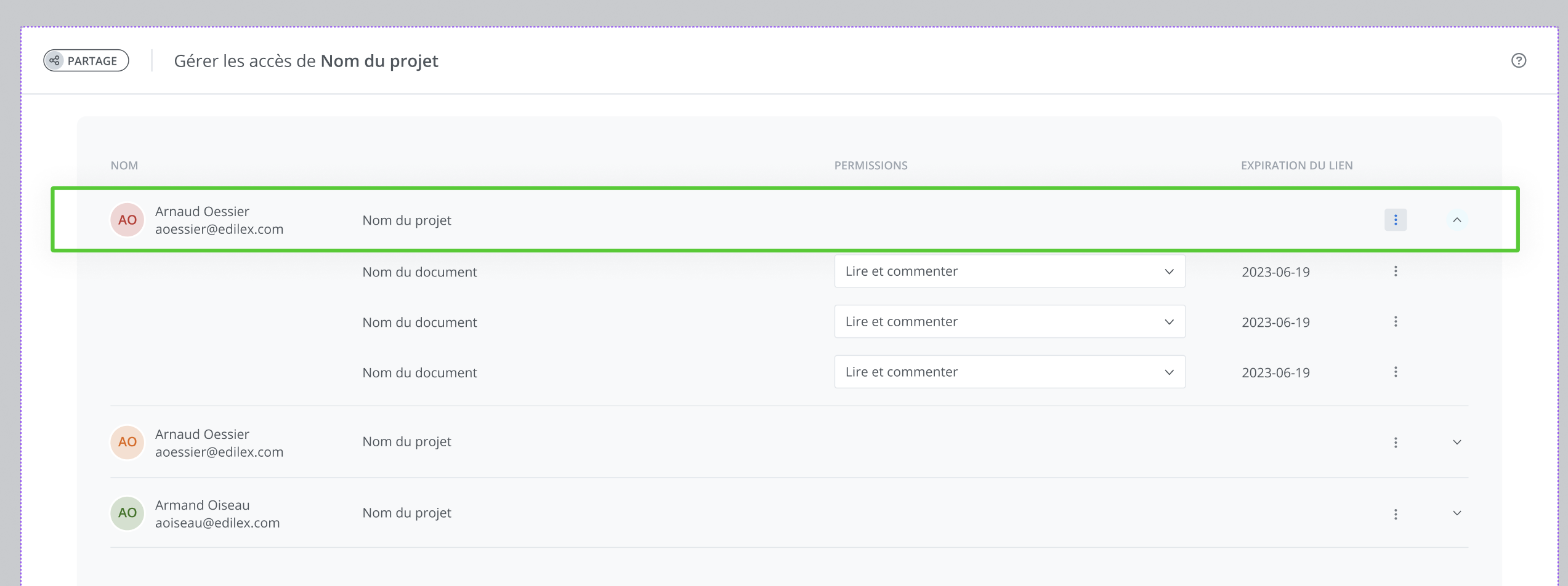Collapse the expanded Arnaud Oessier row
The image size is (1568, 586).
pyautogui.click(x=1457, y=220)
